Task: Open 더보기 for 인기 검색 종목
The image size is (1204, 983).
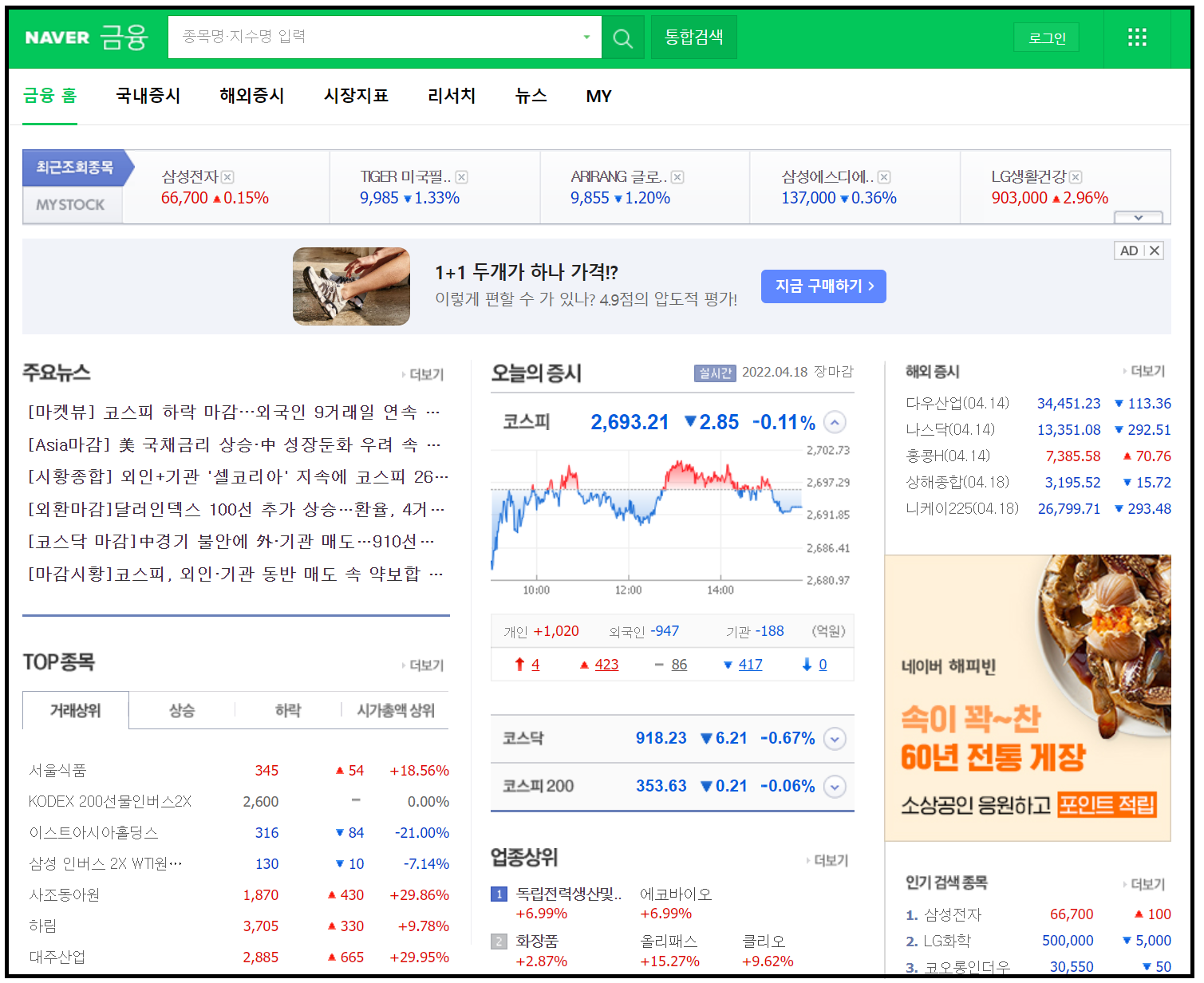Action: [1144, 884]
